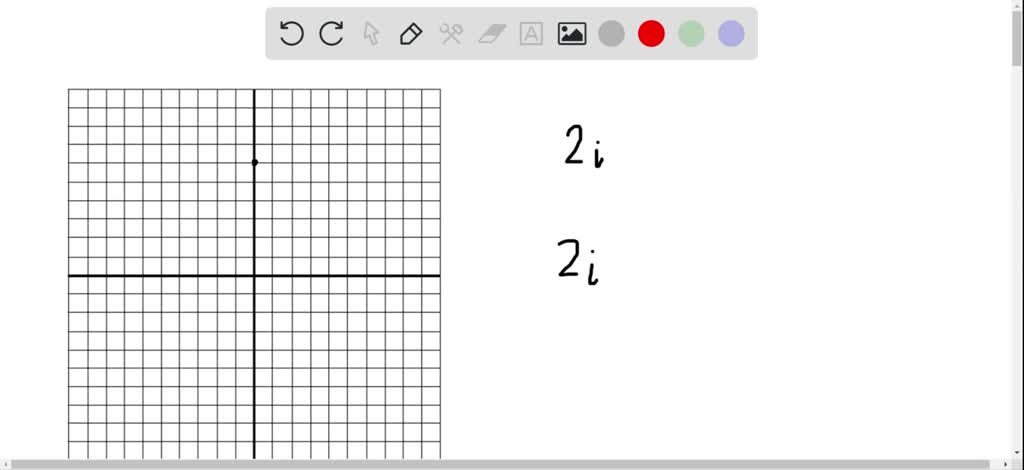Select the red pen color

pos(651,33)
